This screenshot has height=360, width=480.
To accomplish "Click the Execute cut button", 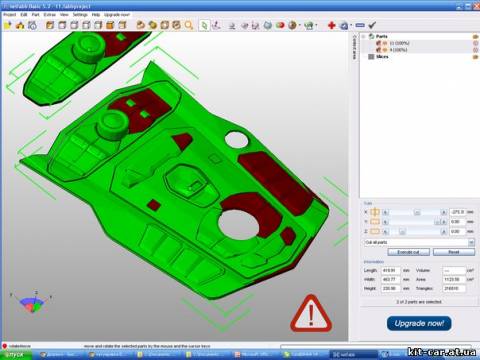I will click(408, 252).
